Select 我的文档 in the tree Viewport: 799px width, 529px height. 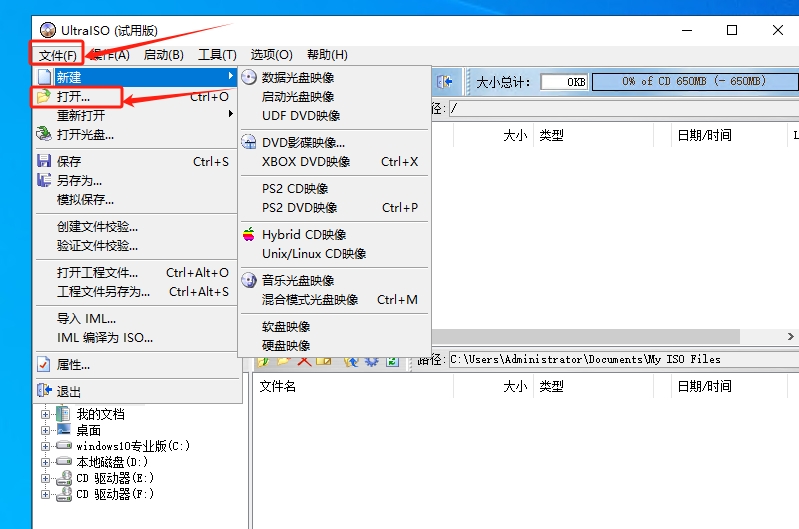[100, 414]
